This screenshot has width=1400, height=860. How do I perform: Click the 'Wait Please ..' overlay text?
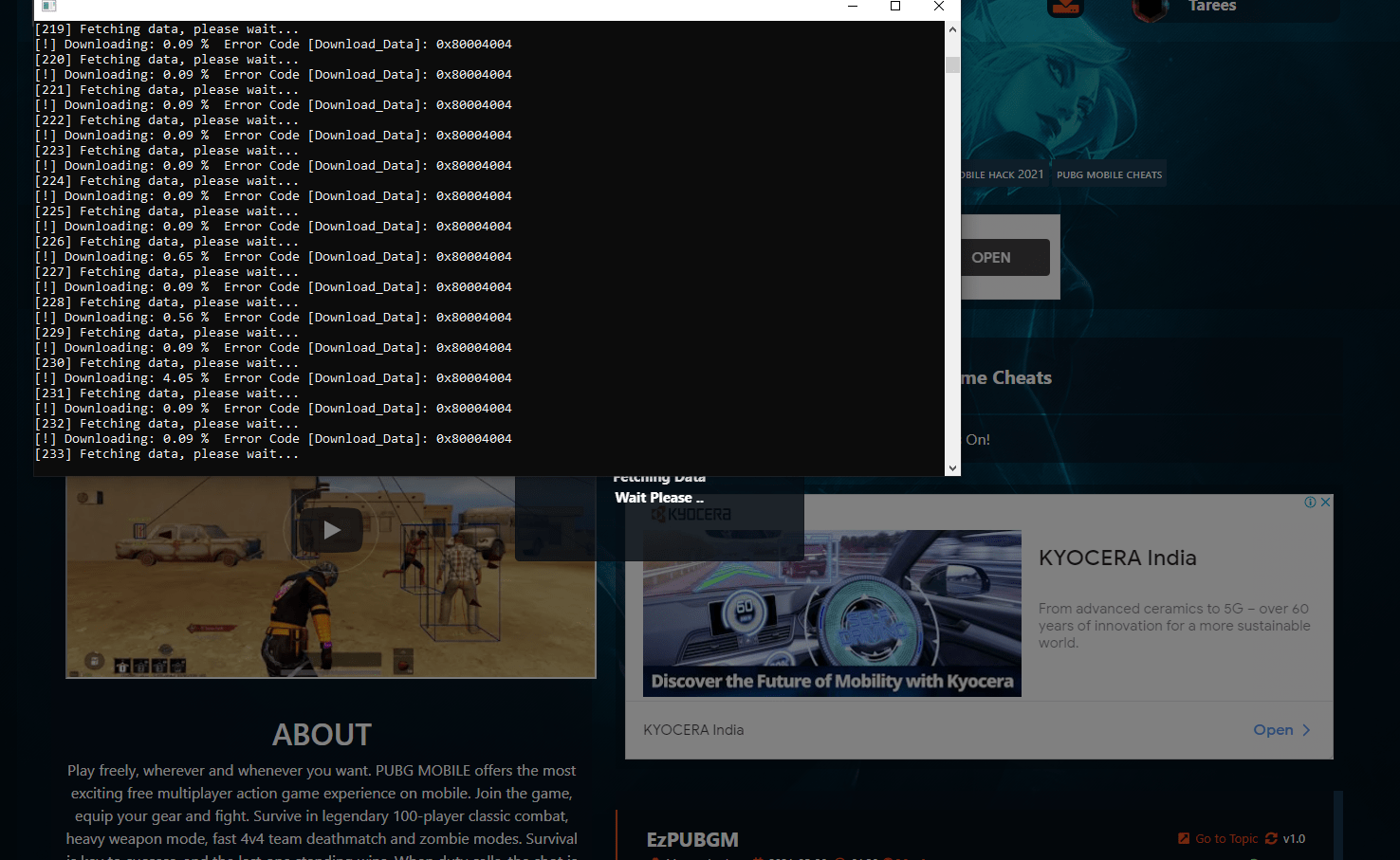pyautogui.click(x=659, y=498)
